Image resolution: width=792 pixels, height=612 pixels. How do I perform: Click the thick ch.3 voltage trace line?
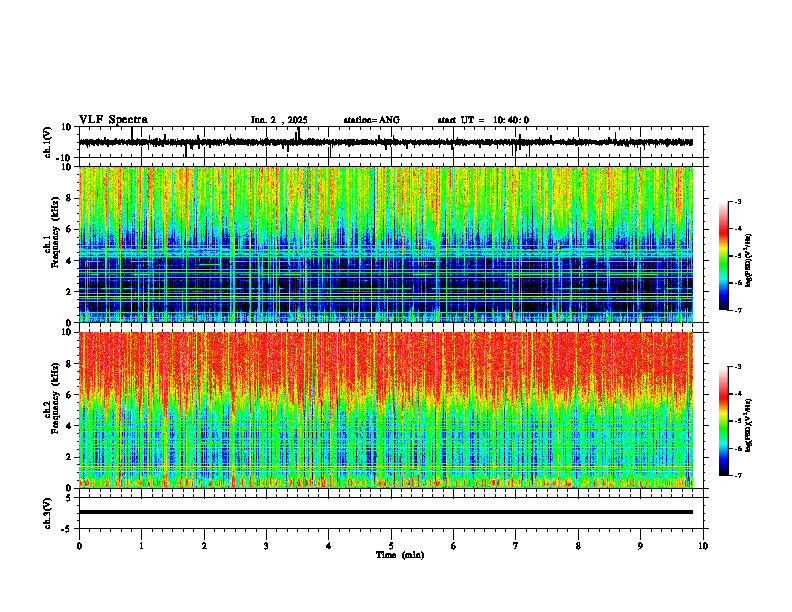[x=386, y=512]
